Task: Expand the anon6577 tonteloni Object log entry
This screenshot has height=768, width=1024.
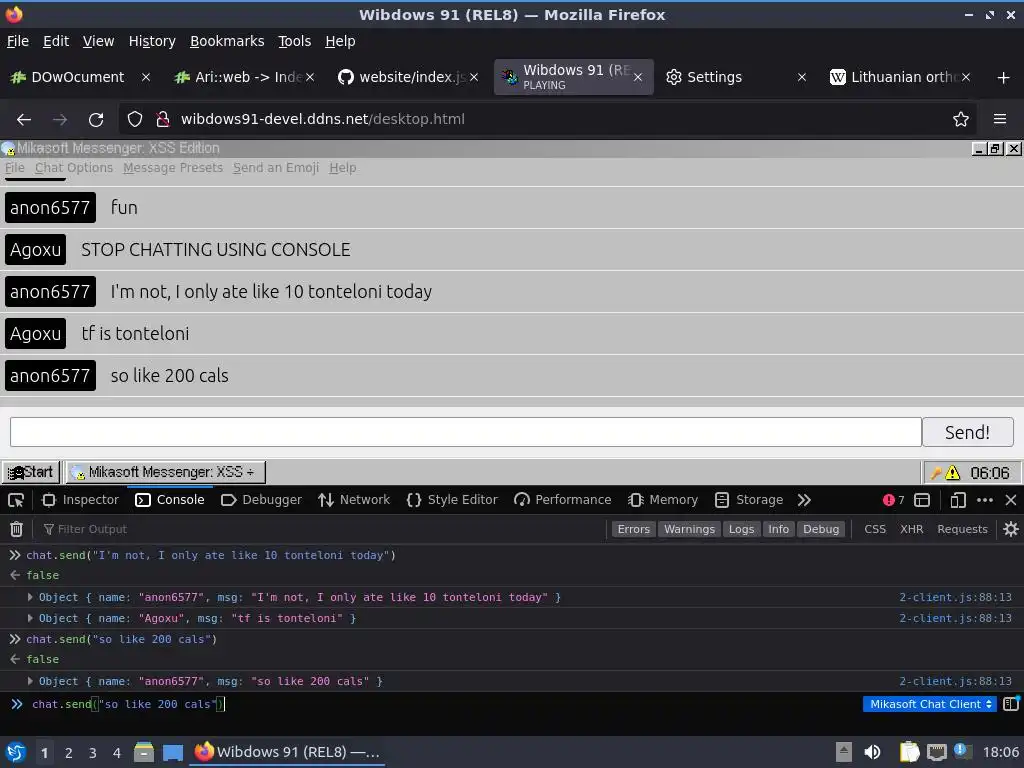Action: [30, 597]
